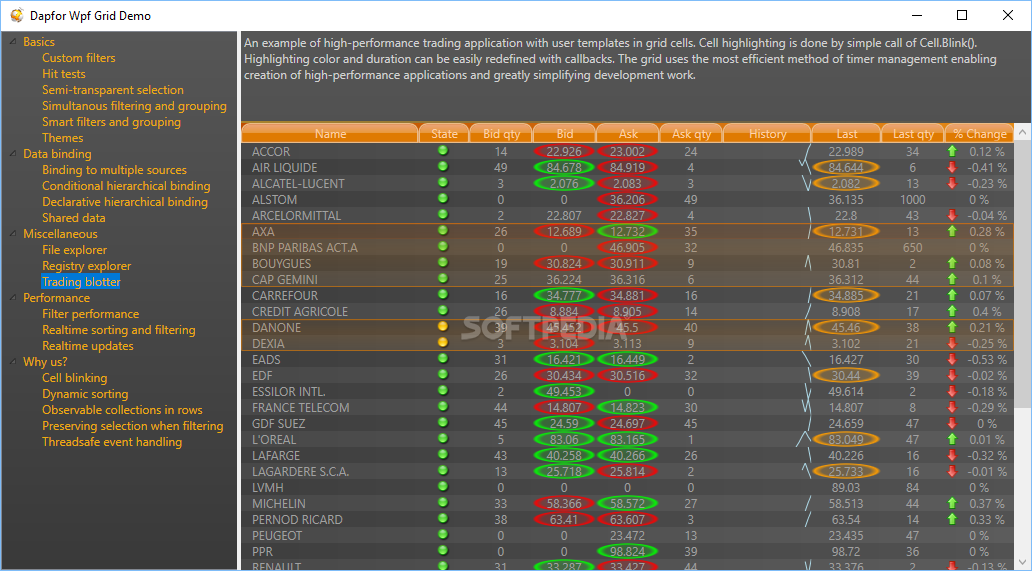
Task: Click the red down arrow in GDF SUEZ row
Action: pyautogui.click(x=952, y=423)
